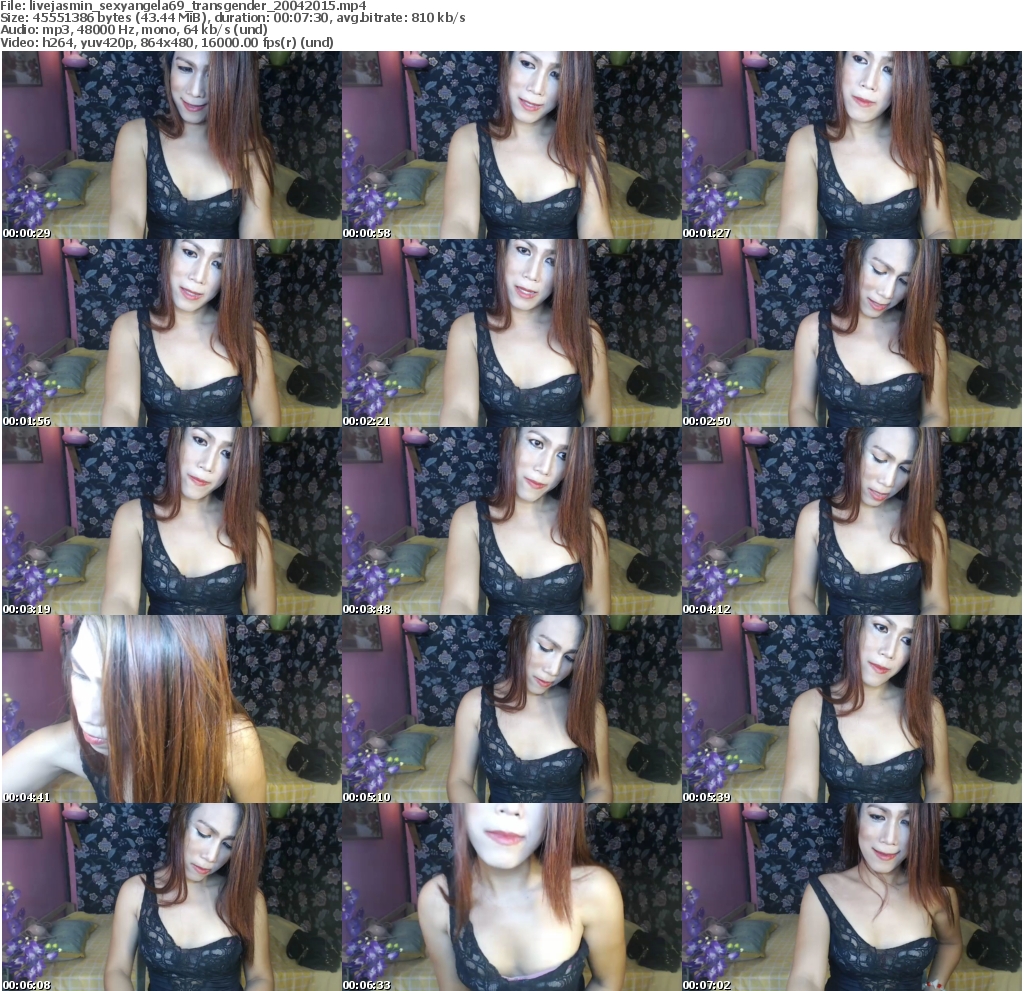This screenshot has height=991, width=1024.
Task: View the last thumbnail marked 00:07:02
Action: pos(852,898)
